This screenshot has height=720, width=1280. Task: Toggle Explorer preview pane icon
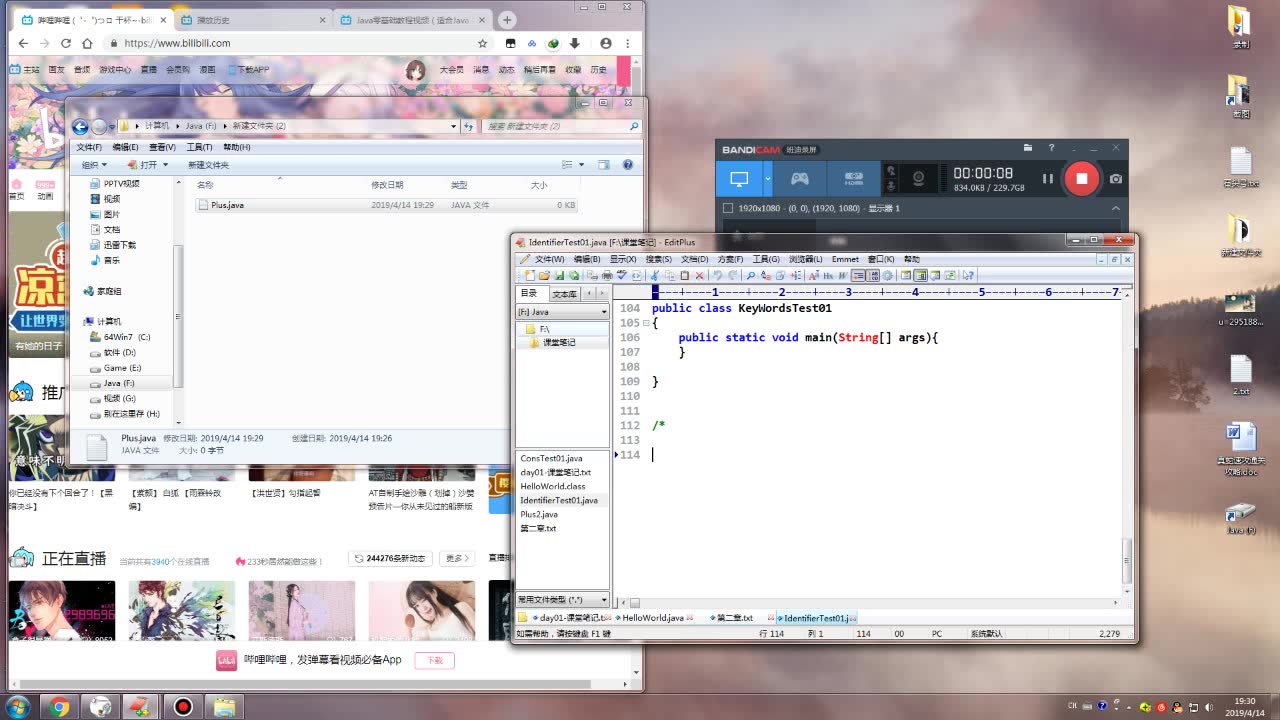coord(604,165)
